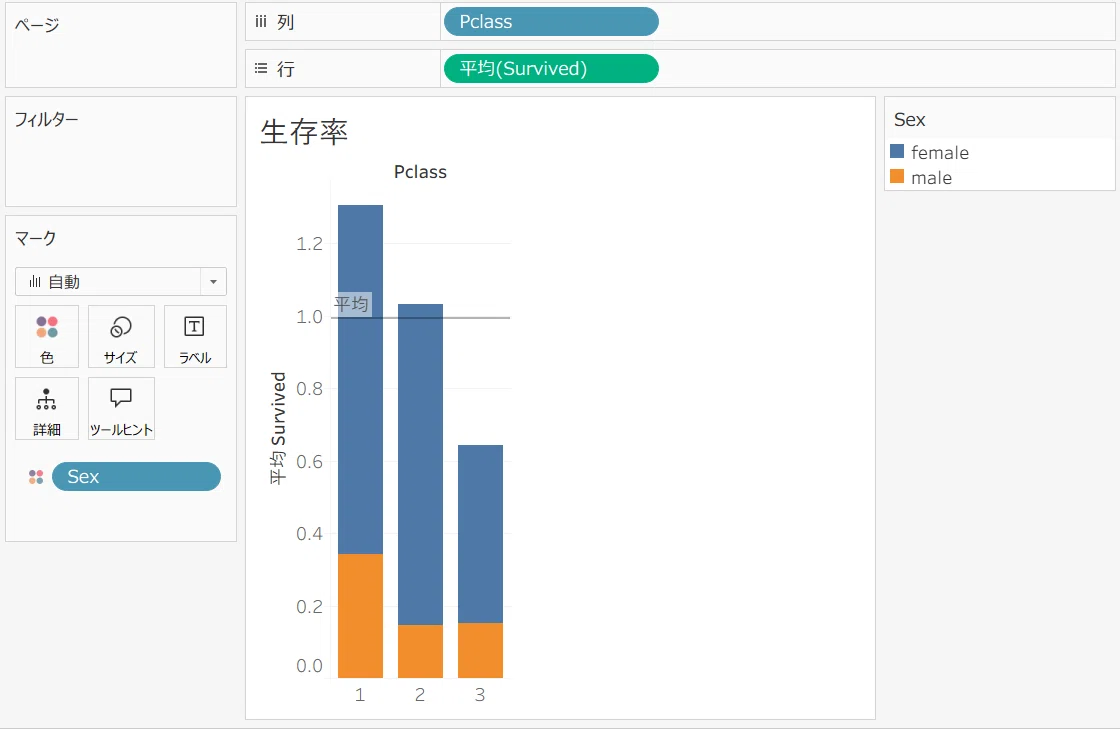This screenshot has width=1120, height=729.
Task: Click the male orange bar segment for Pclass 3
Action: 480,650
